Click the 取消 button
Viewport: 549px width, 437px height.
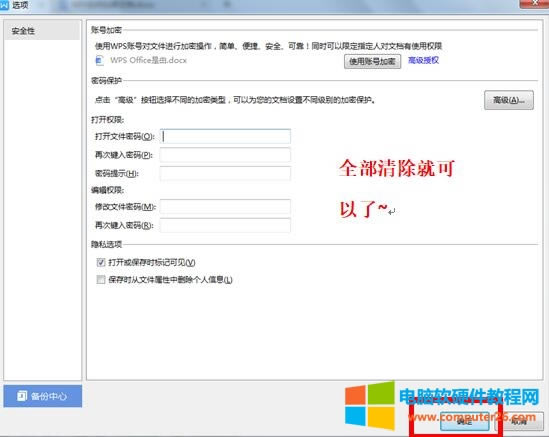tap(519, 422)
